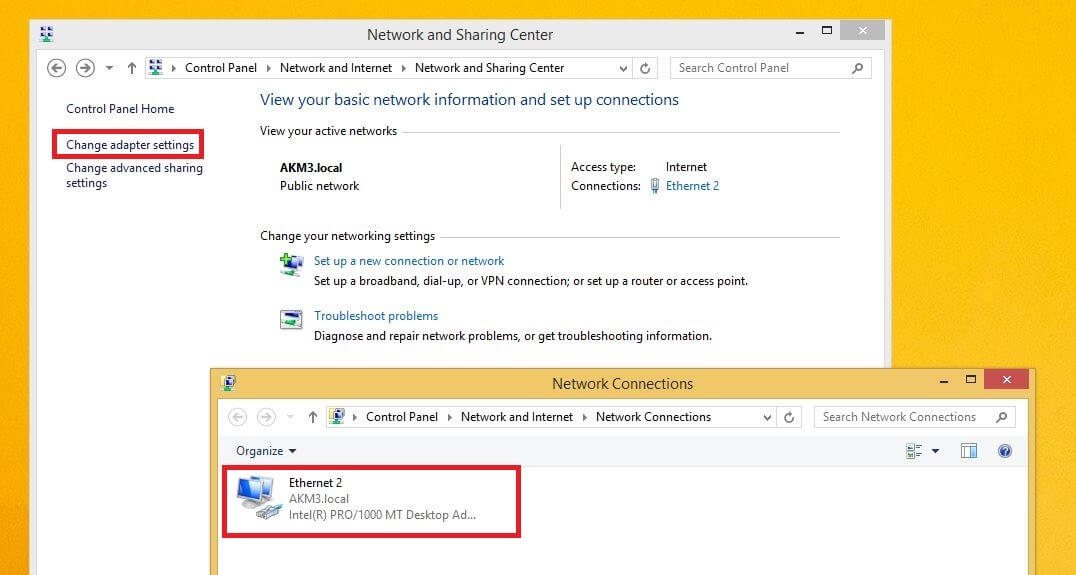
Task: Select the Ethernet 2 adapter item
Action: 371,500
